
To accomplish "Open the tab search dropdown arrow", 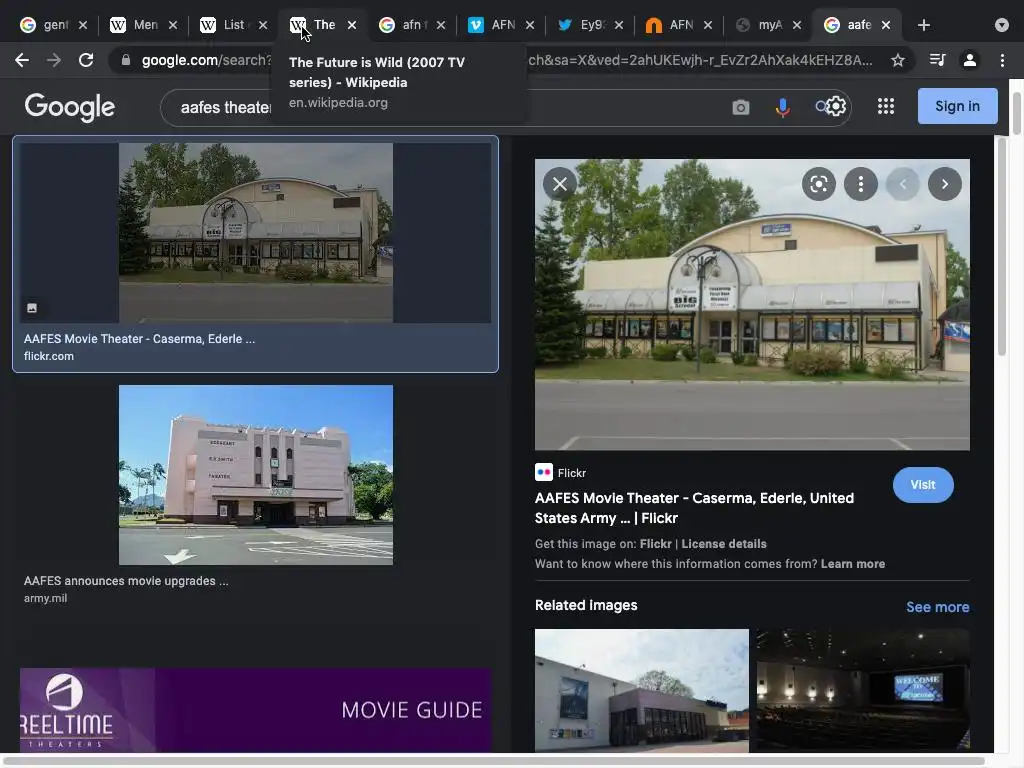I will (1002, 25).
